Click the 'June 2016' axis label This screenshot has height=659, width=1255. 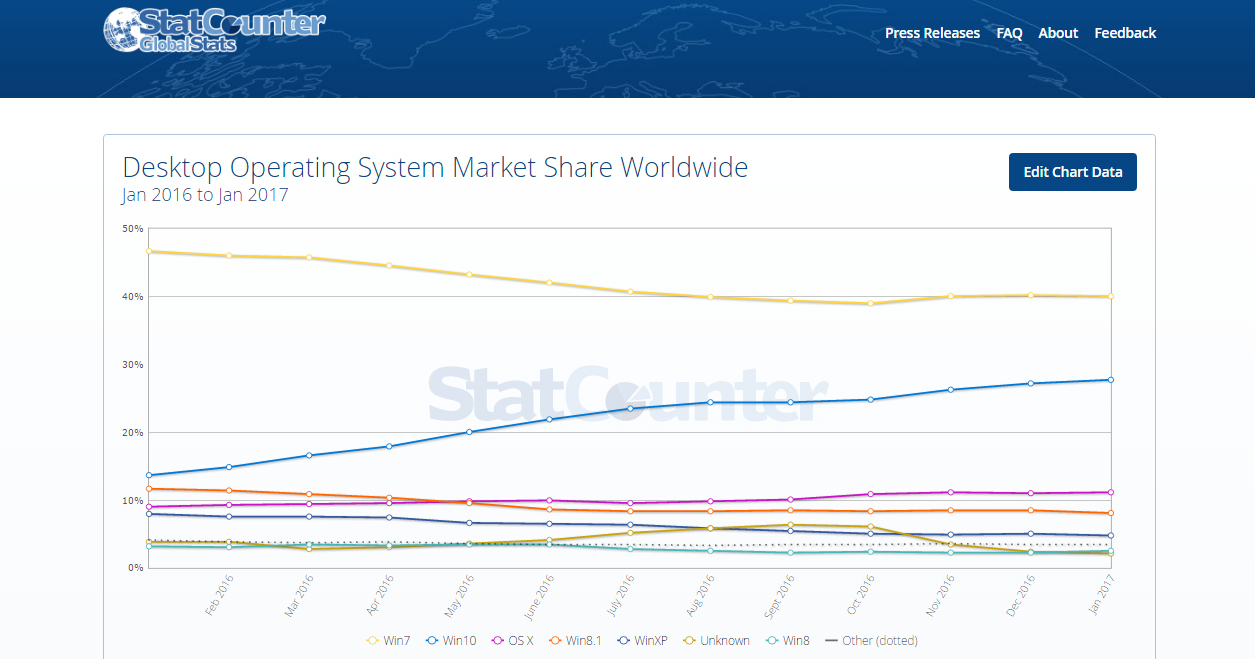point(538,596)
